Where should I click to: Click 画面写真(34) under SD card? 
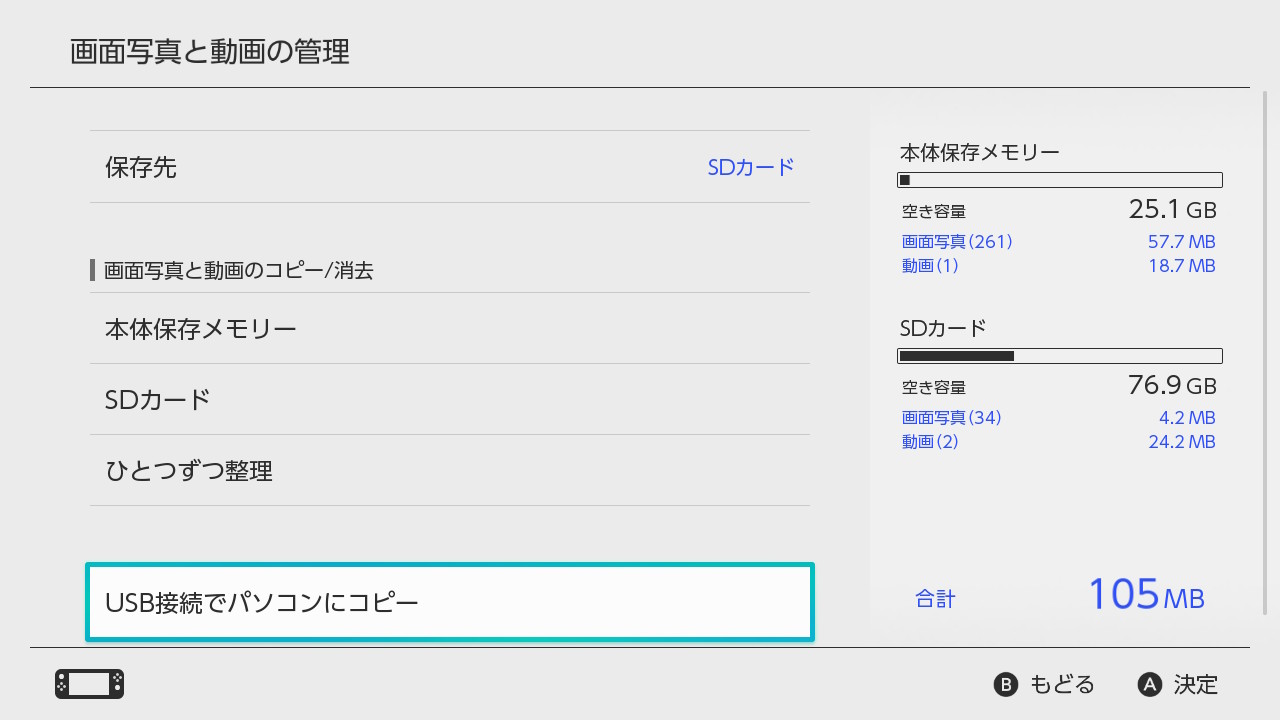tap(951, 417)
